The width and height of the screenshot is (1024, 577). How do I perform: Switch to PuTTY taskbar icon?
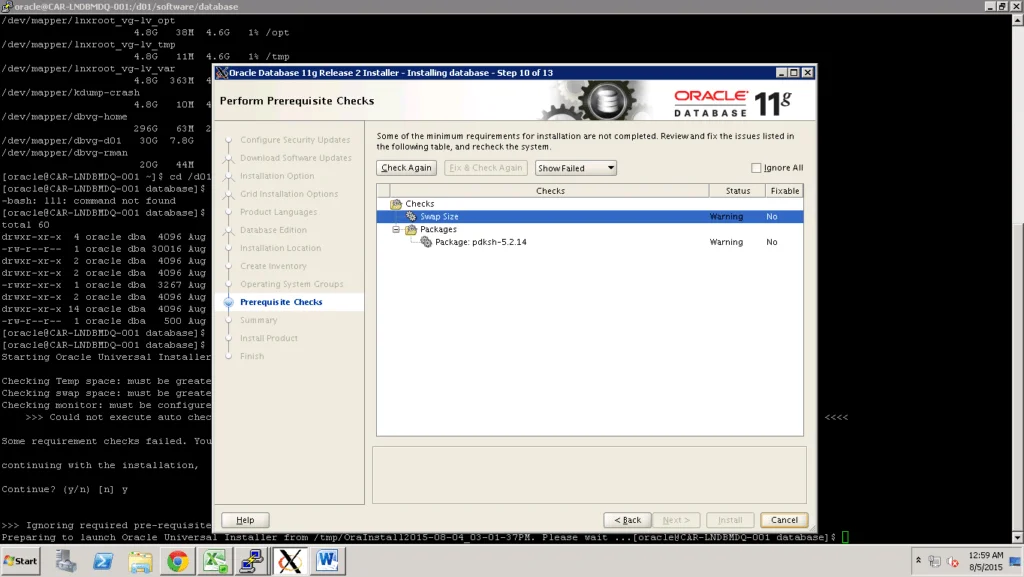(x=252, y=561)
